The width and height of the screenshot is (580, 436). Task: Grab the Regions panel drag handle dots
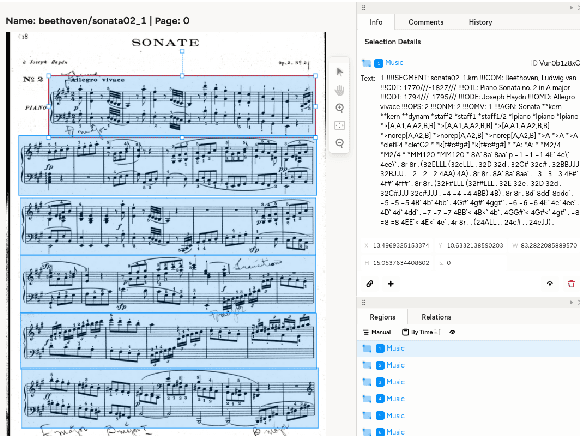pyautogui.click(x=363, y=303)
